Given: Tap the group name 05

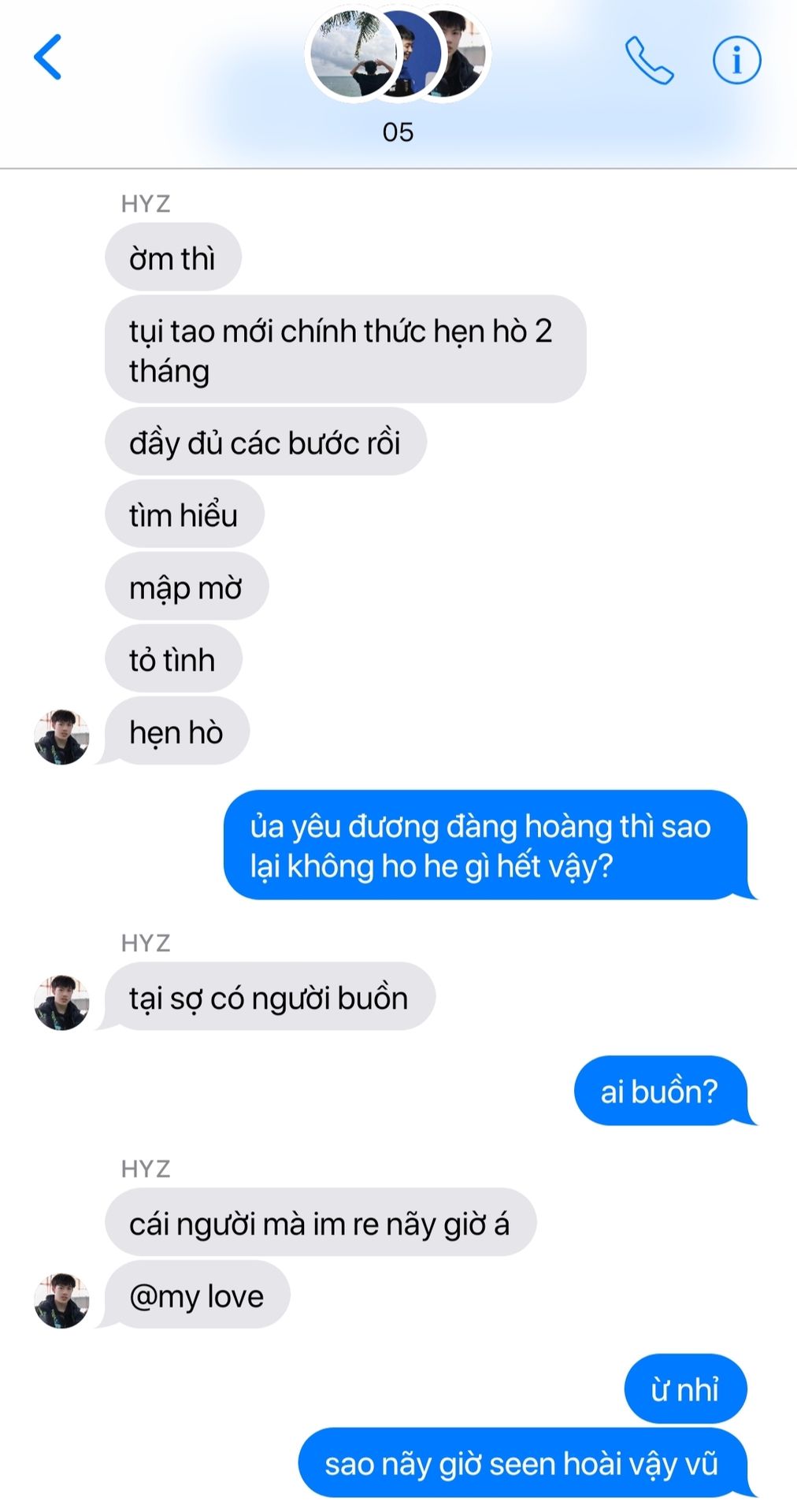Looking at the screenshot, I should 398,132.
